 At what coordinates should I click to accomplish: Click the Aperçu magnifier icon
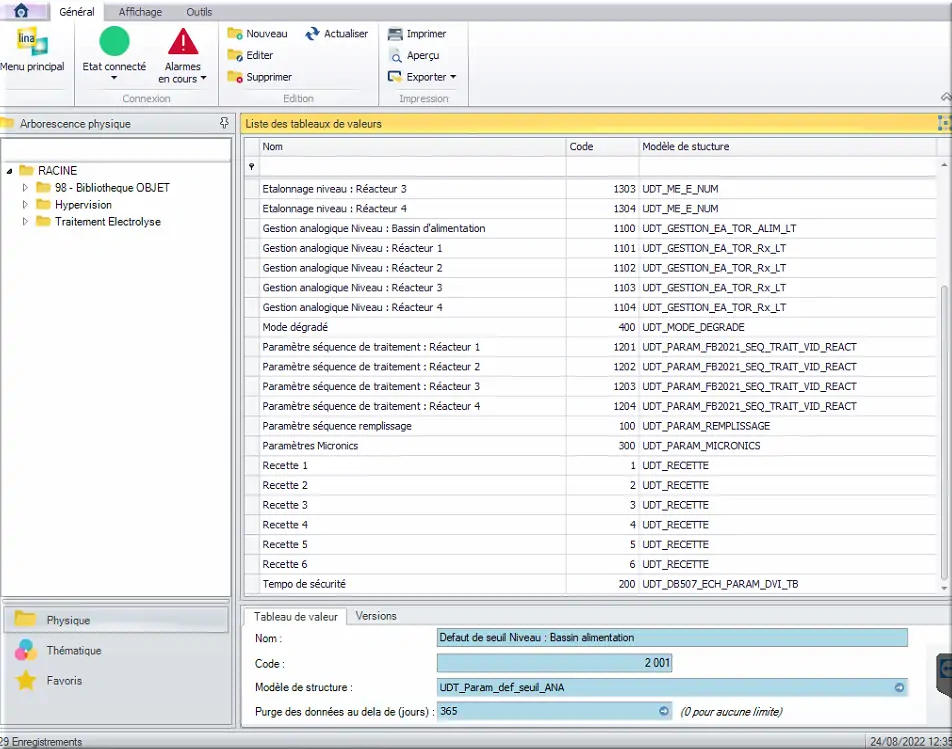click(396, 56)
